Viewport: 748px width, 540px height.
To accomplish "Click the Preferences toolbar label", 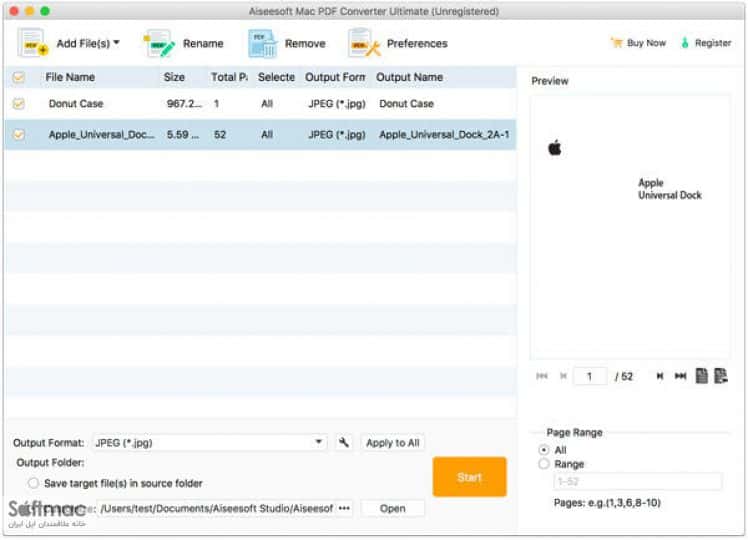I will pos(417,43).
